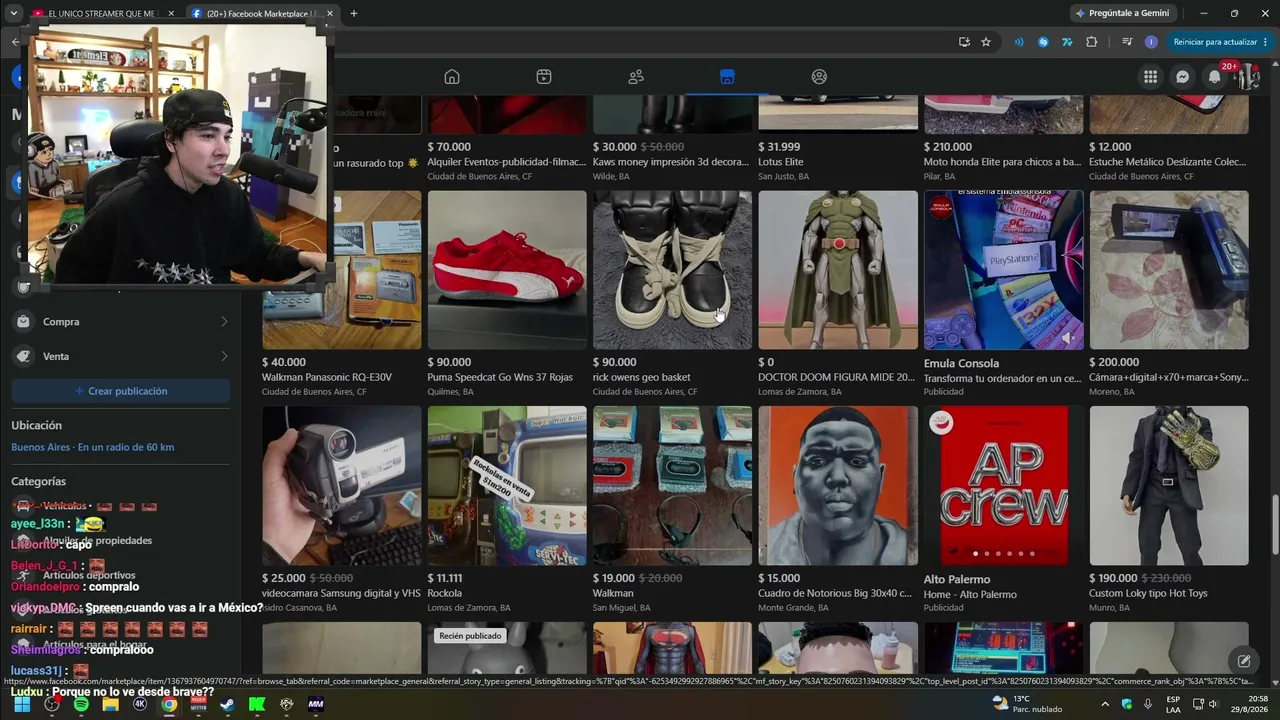Open the Chrome media controls icon
Screen dimensions: 1280x720
pyautogui.click(x=1127, y=42)
